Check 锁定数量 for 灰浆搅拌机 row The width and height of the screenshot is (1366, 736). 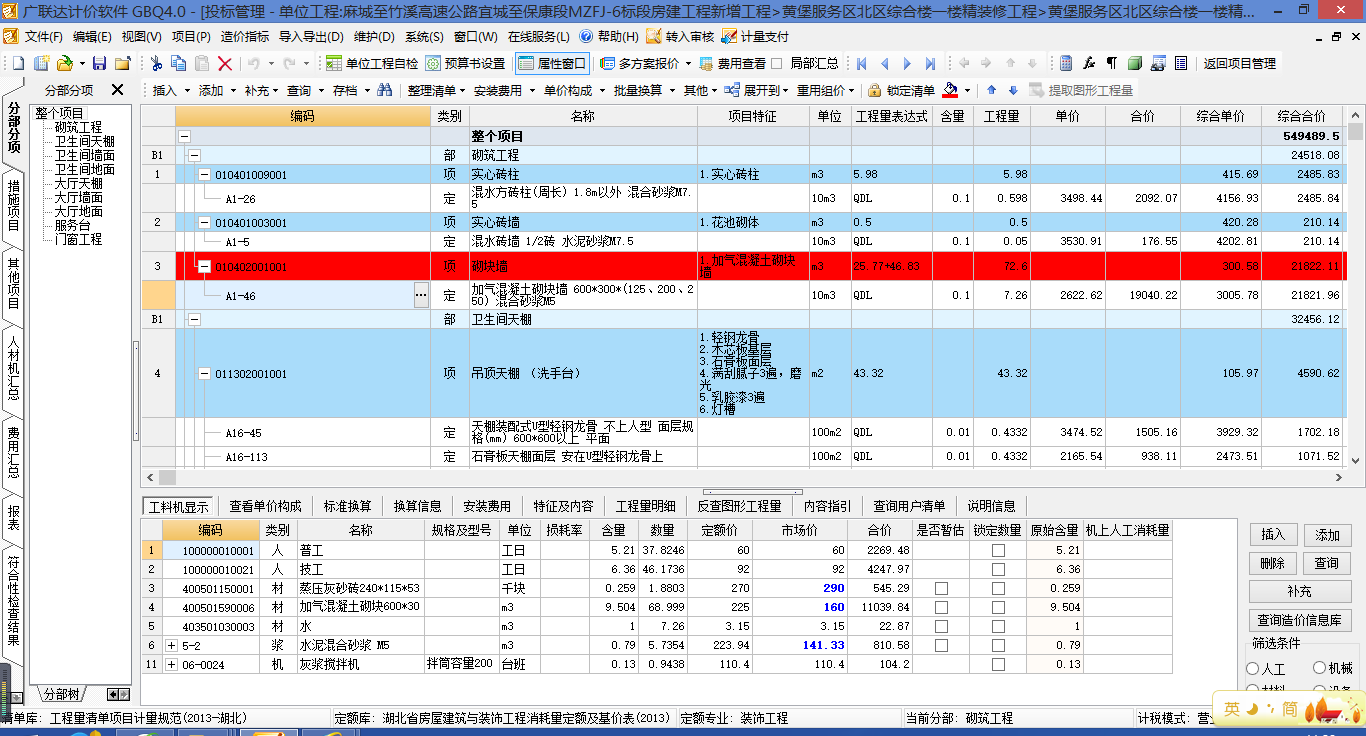click(998, 664)
